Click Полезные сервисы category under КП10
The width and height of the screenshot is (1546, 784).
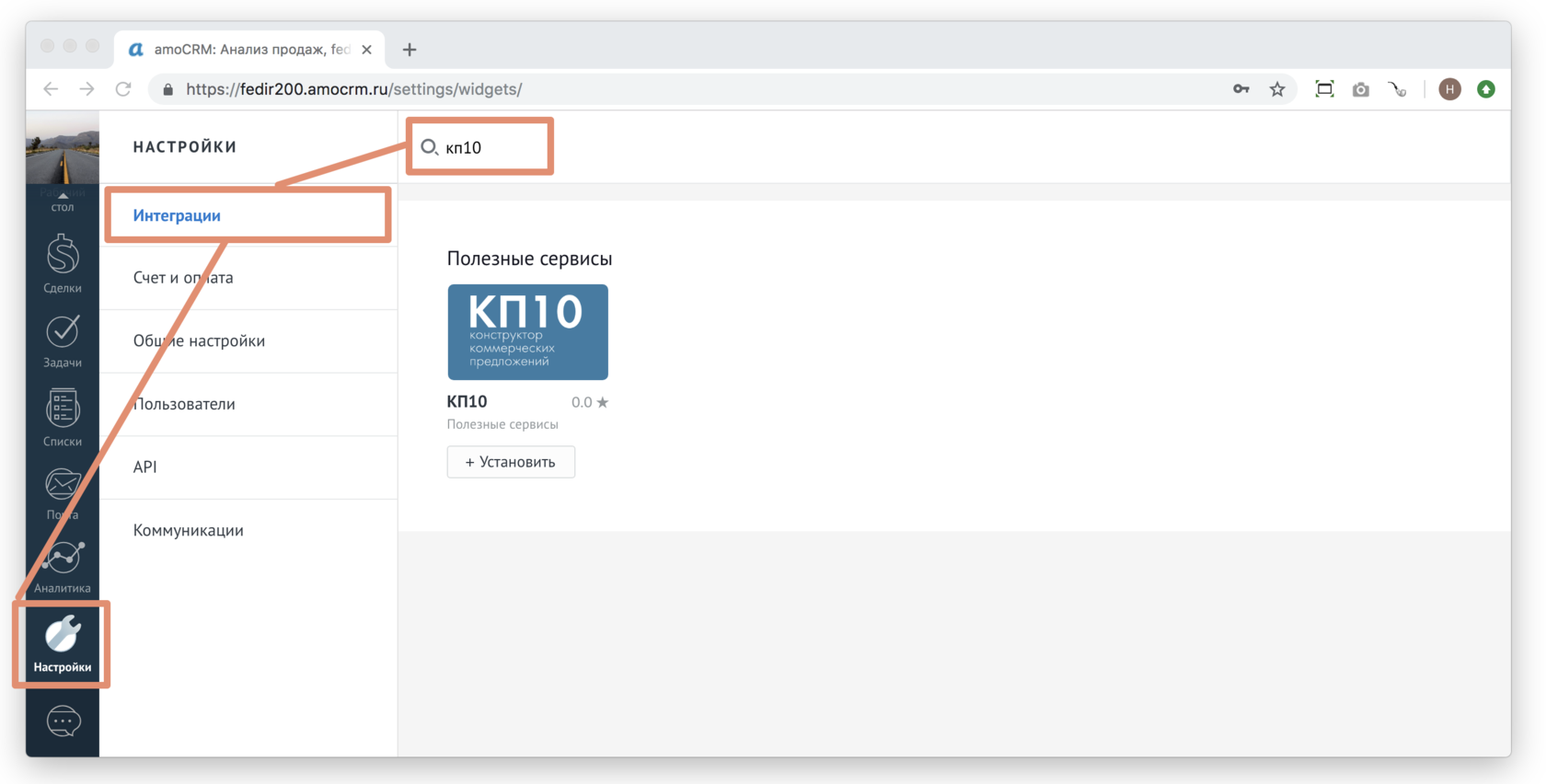(502, 424)
